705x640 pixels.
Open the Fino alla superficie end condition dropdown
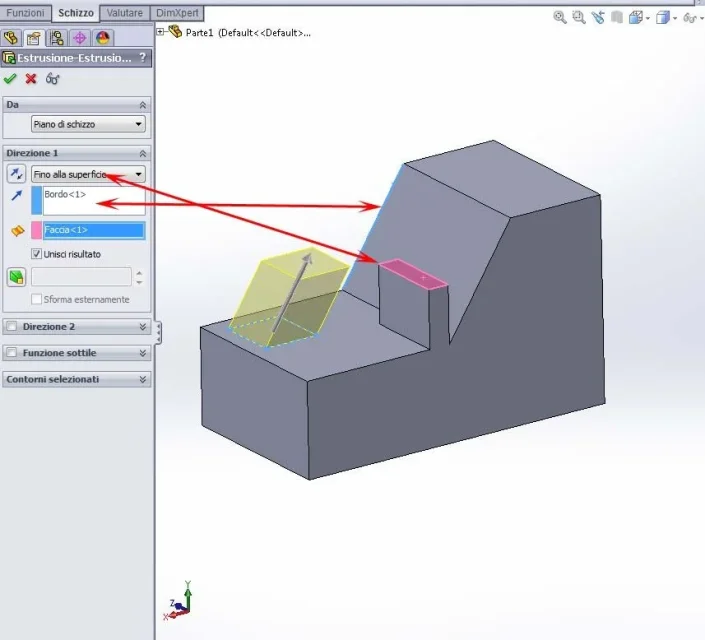[88, 174]
